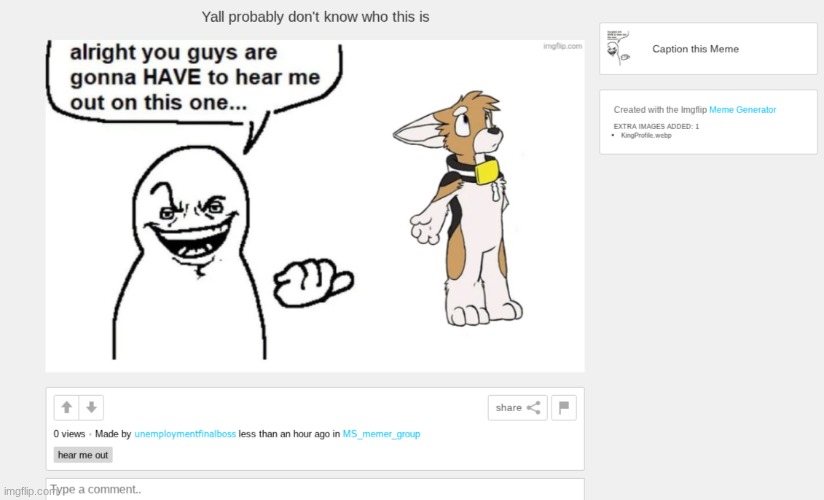Flag this image with the flag icon
Image resolution: width=824 pixels, height=500 pixels.
[564, 407]
